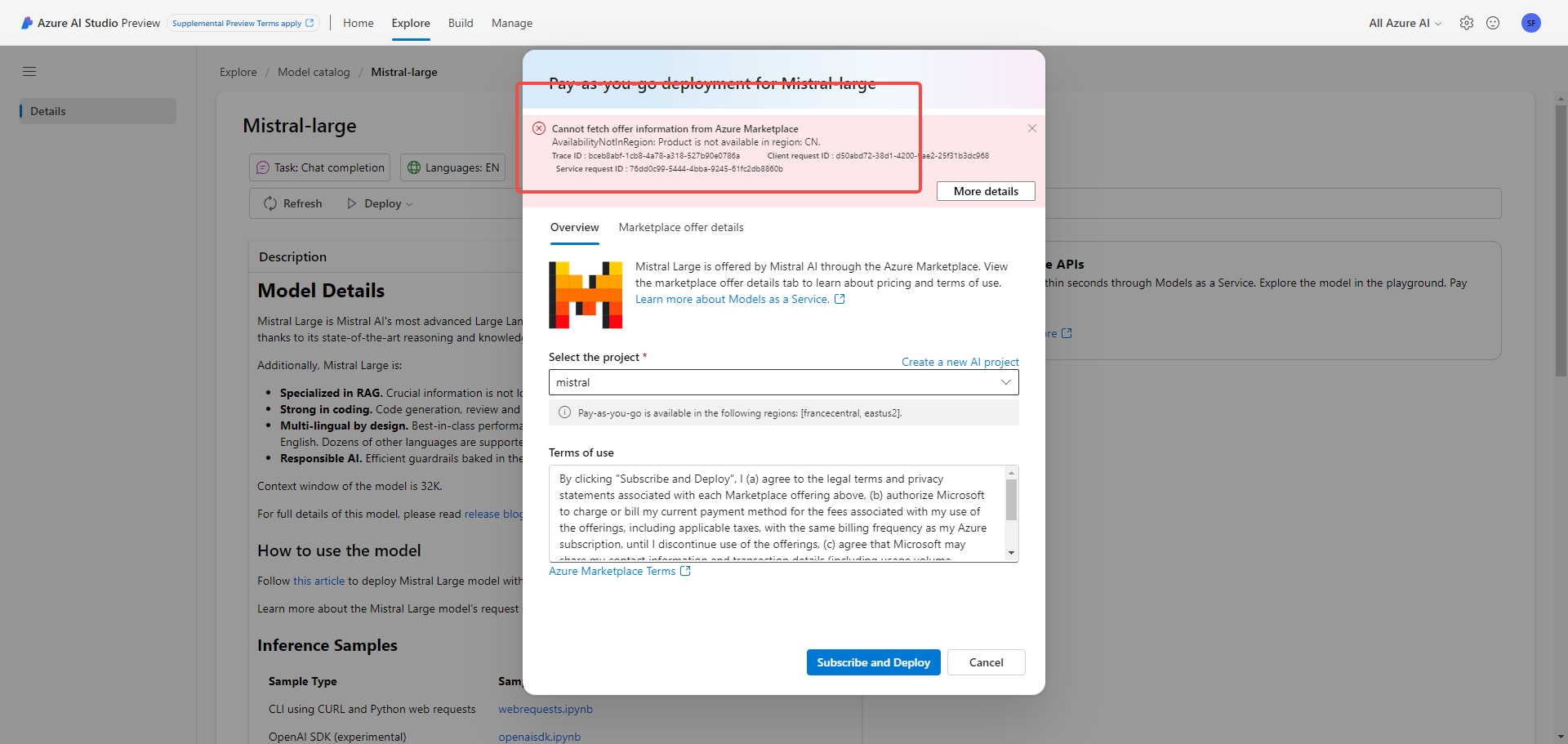Open the SF user avatar menu
Image resolution: width=1568 pixels, height=744 pixels.
(1531, 23)
